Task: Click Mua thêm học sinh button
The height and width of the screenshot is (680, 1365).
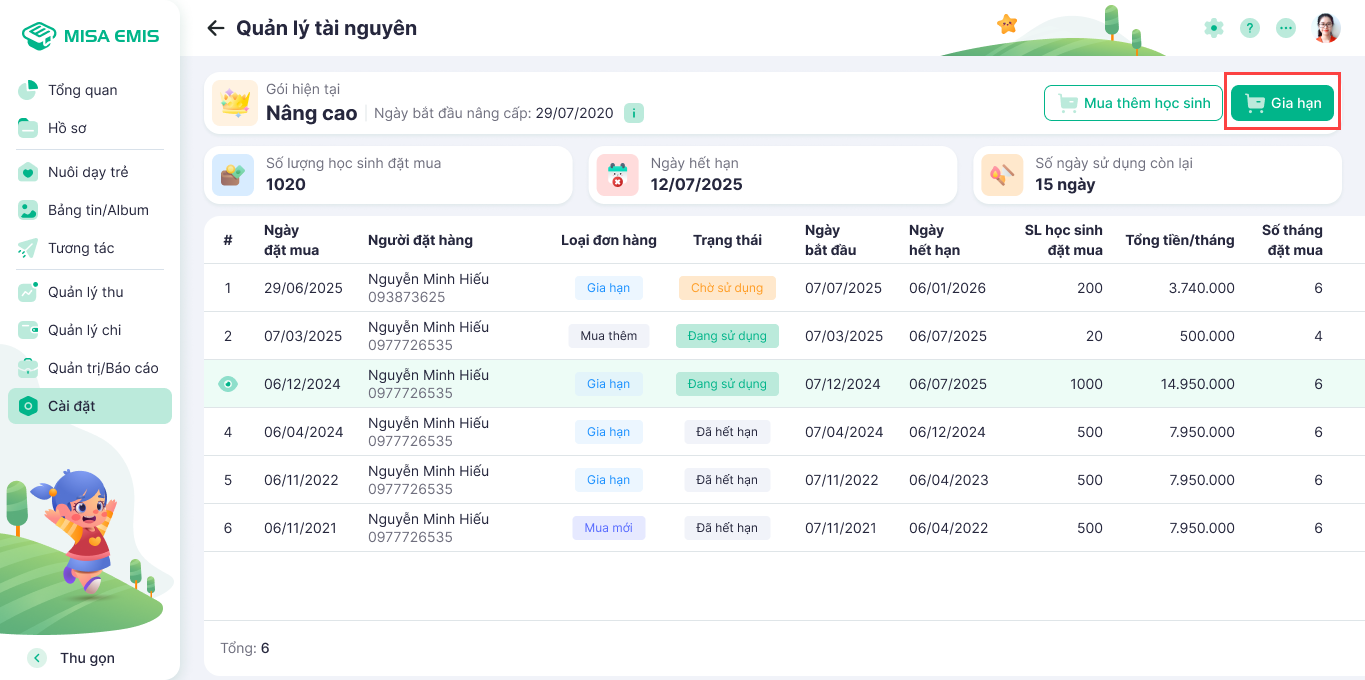Action: point(1134,103)
